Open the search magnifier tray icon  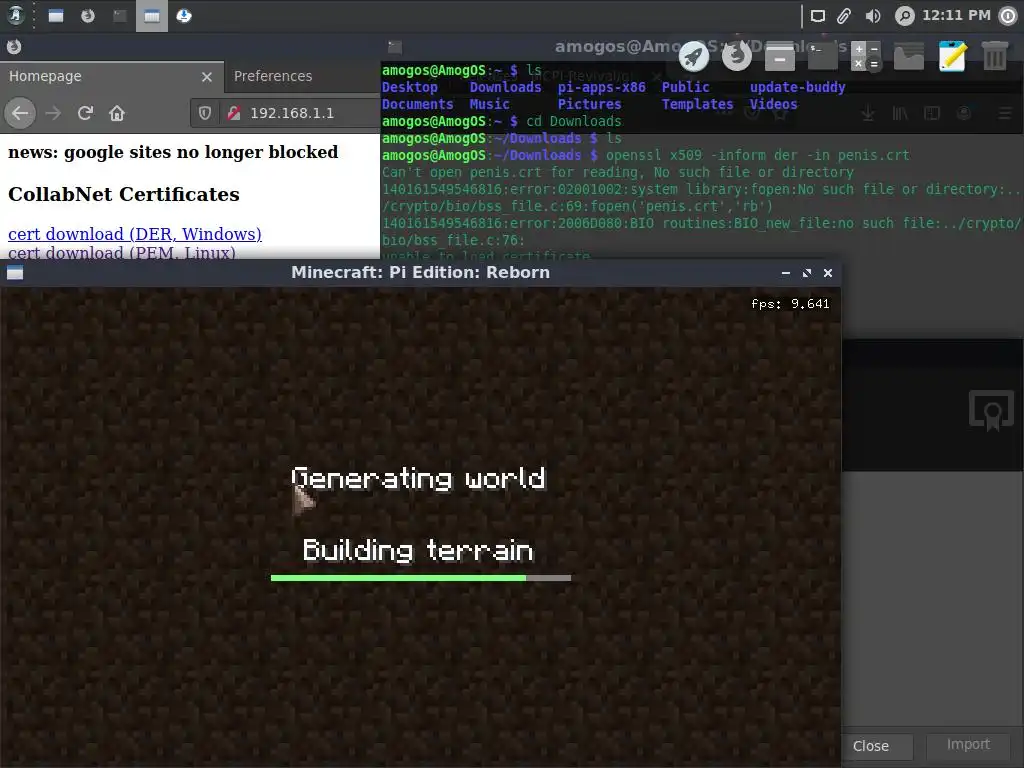(904, 16)
